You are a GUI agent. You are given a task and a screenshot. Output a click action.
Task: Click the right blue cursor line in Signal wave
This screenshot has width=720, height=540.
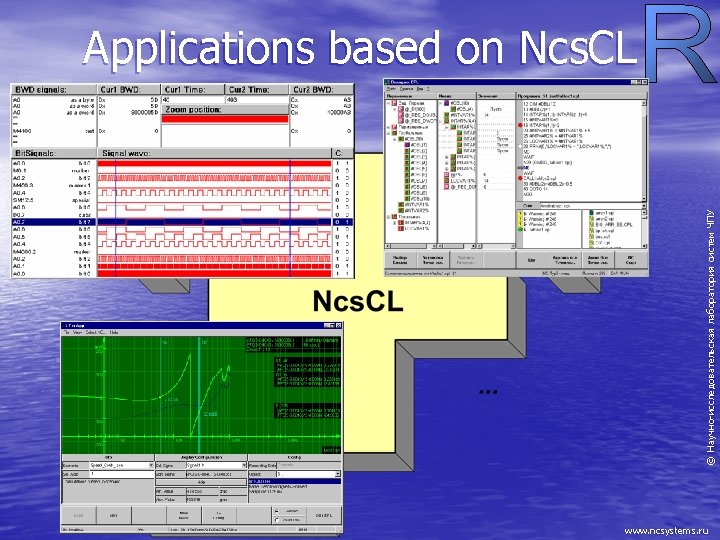pyautogui.click(x=290, y=218)
